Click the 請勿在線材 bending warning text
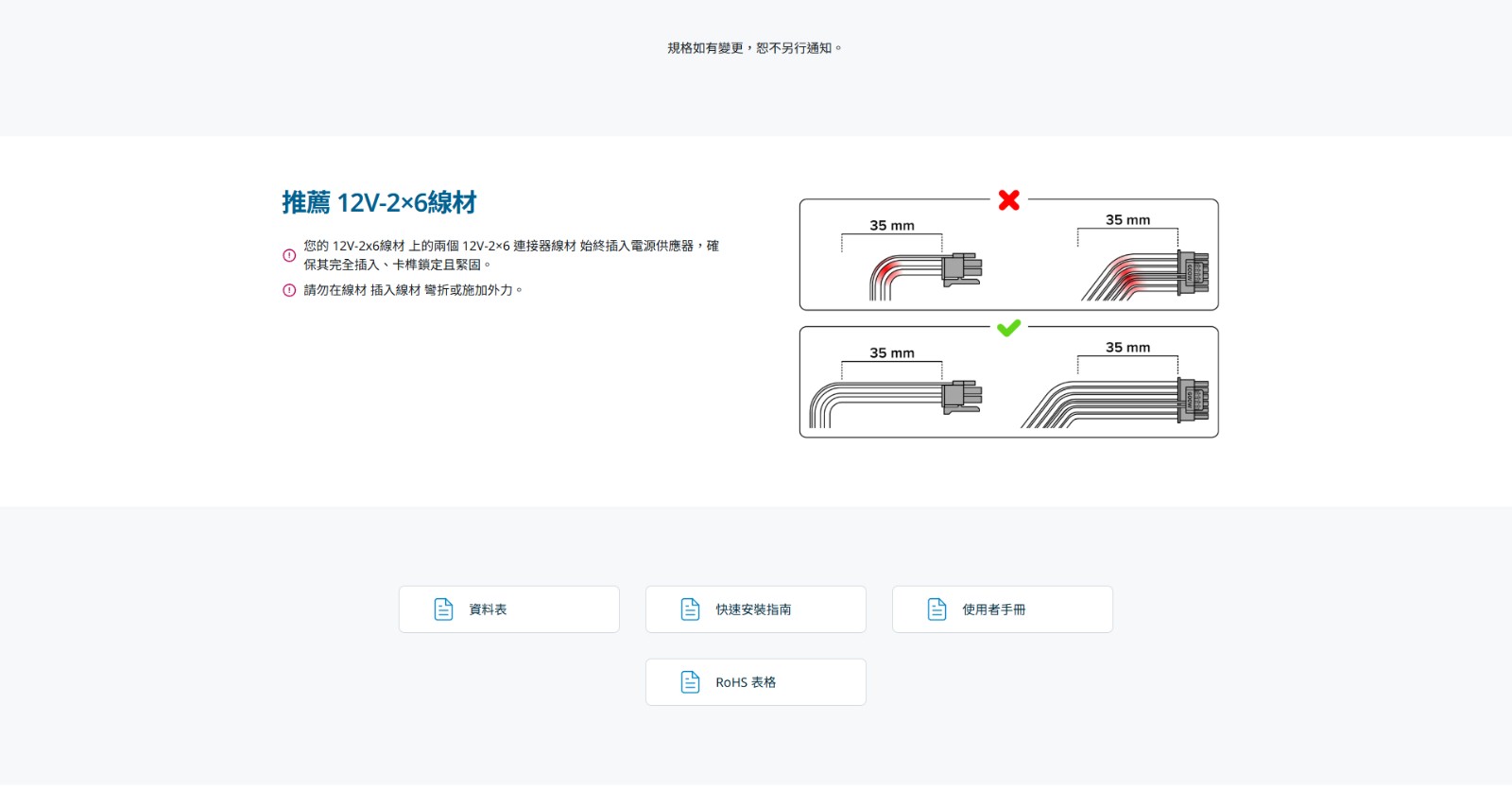Screen dimensions: 1512x790 413,290
